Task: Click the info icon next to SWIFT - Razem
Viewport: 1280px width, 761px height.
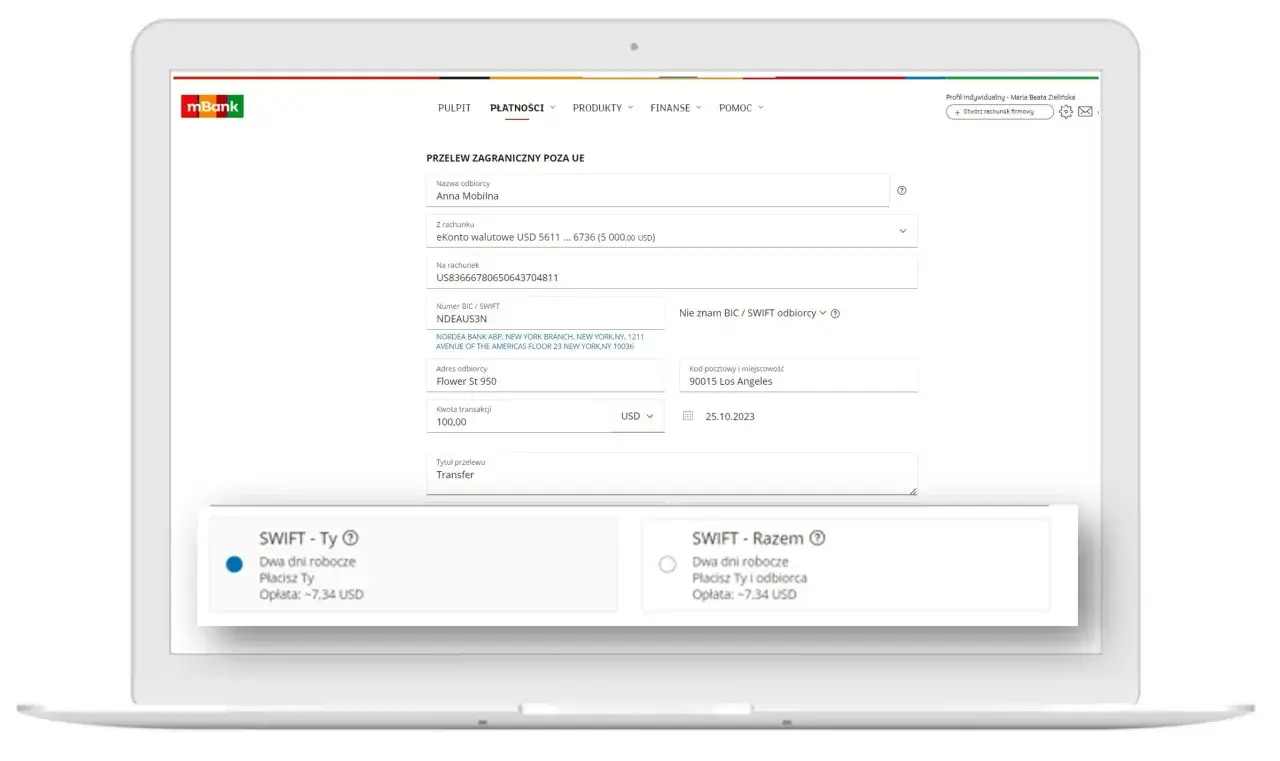Action: pos(817,538)
